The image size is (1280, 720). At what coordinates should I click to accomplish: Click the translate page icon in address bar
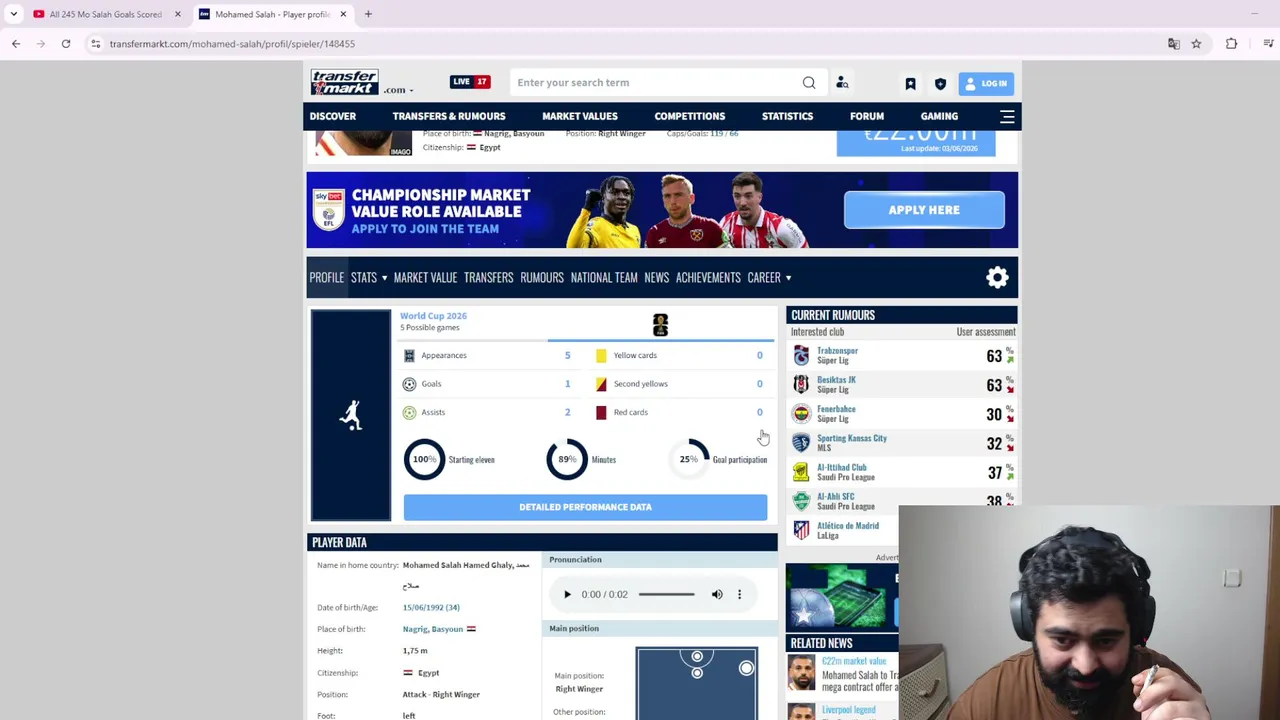pos(1174,44)
